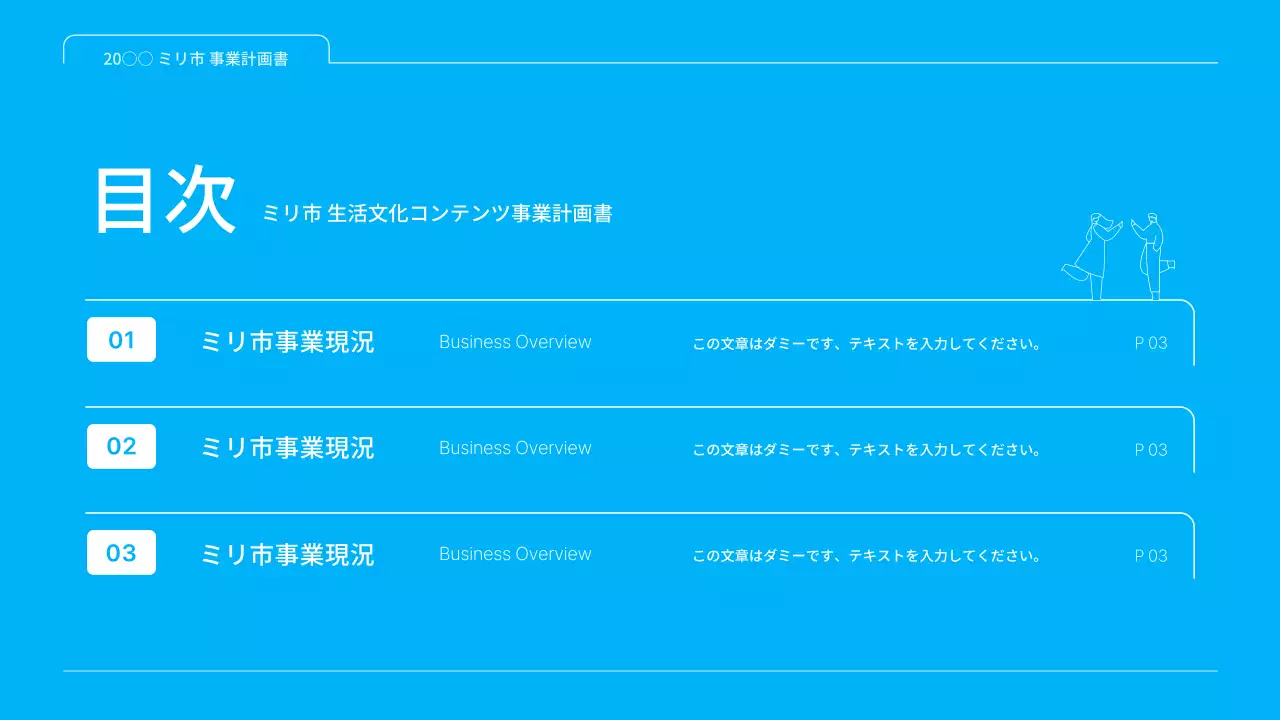Click Business Overview text in row 01

[x=515, y=342]
